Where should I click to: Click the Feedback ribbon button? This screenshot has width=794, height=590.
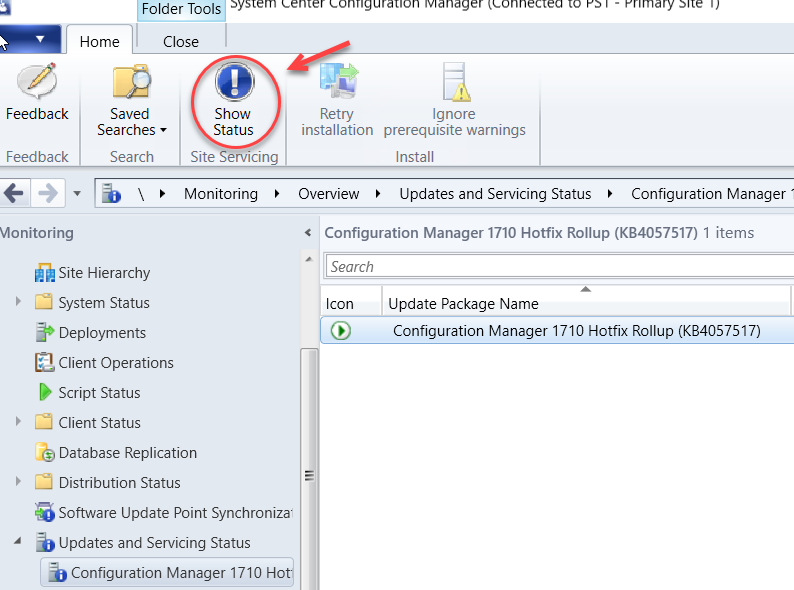pos(37,93)
